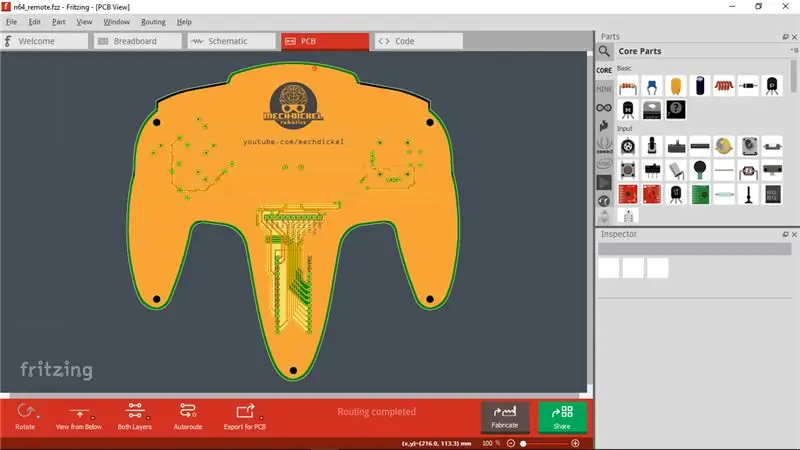Click the green Share button
The image size is (800, 450).
tap(562, 417)
